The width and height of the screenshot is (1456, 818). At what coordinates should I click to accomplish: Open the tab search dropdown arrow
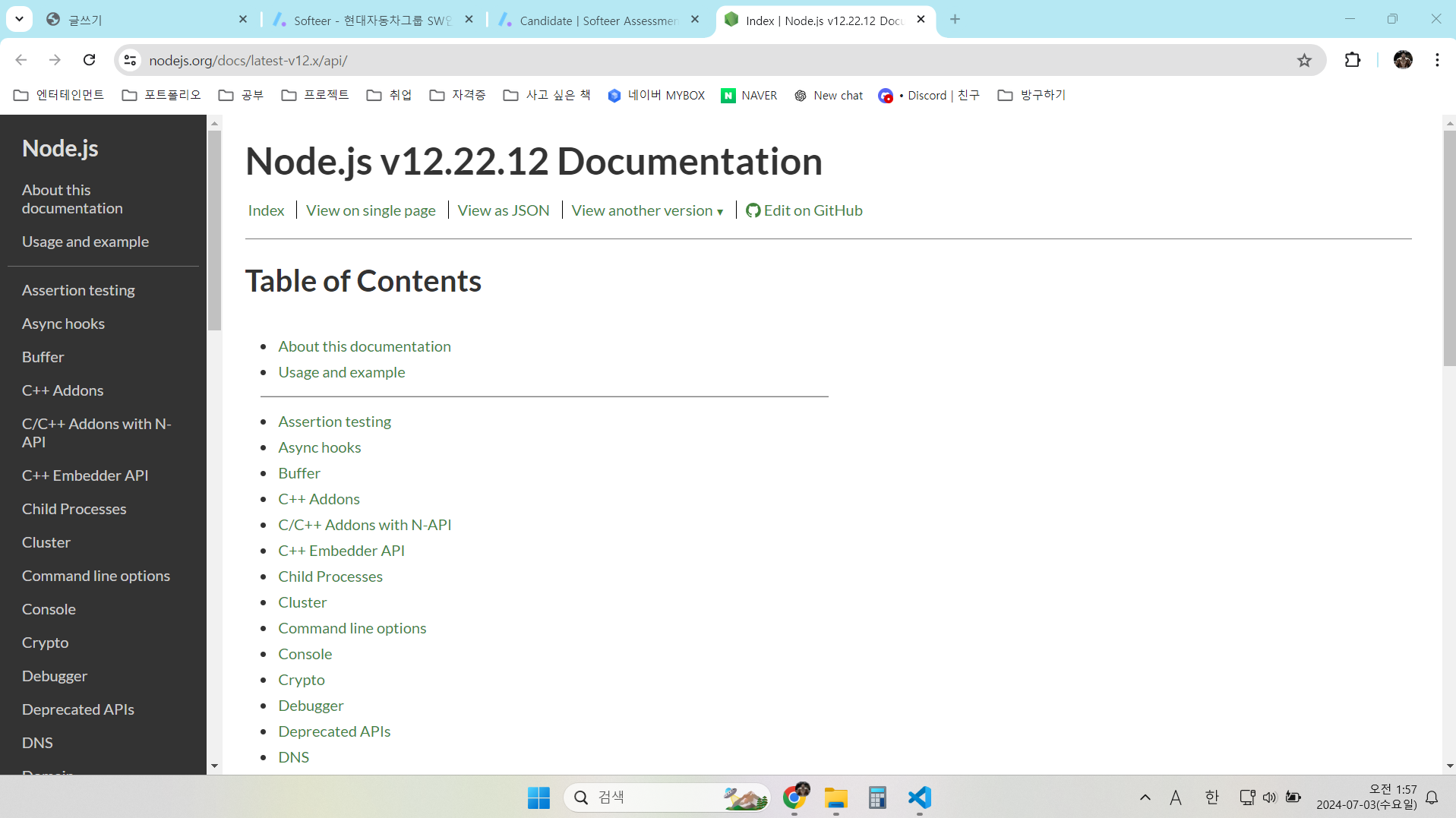point(19,20)
